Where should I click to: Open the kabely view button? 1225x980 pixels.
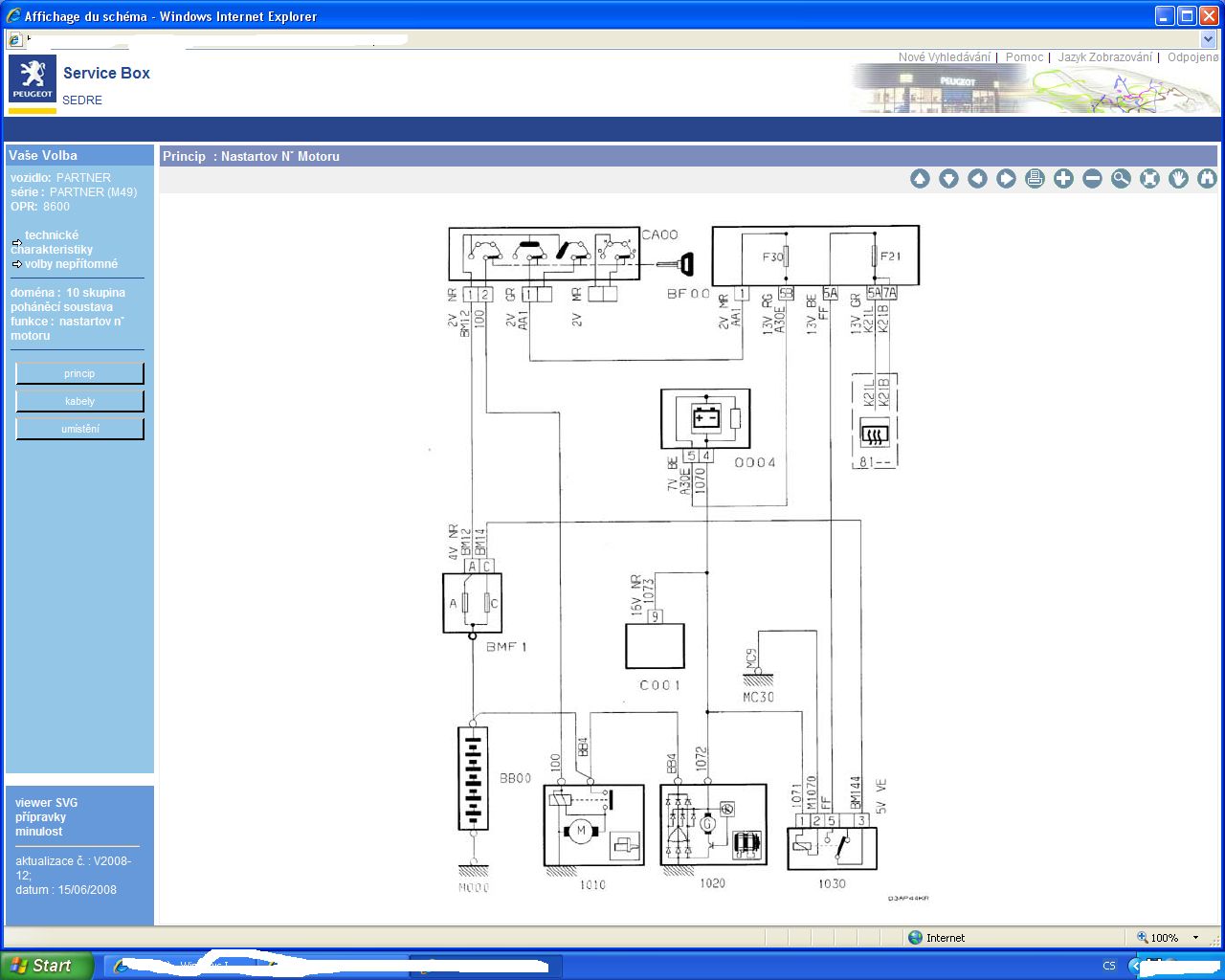click(79, 401)
